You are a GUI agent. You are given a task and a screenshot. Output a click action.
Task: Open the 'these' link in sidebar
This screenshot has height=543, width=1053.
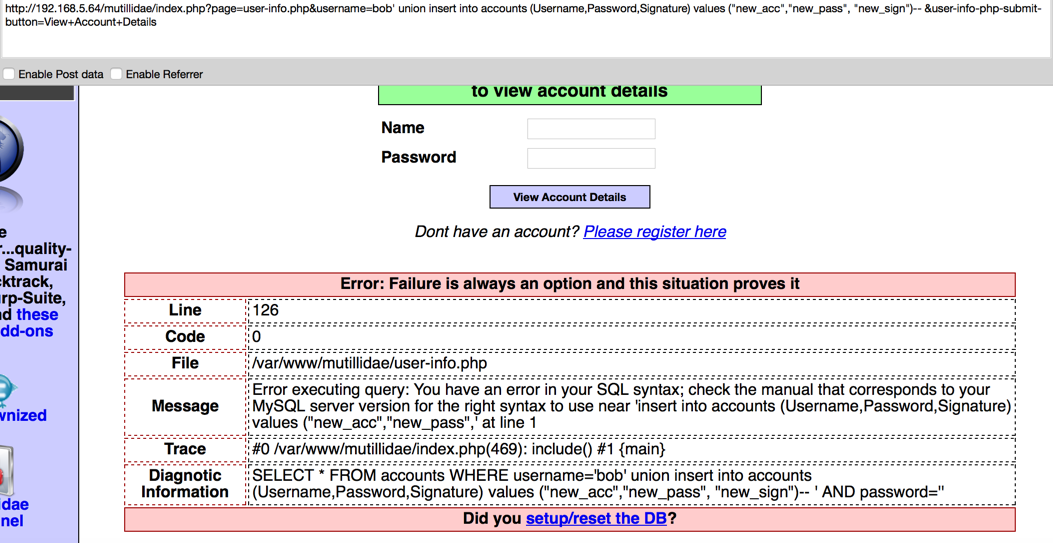pos(37,314)
